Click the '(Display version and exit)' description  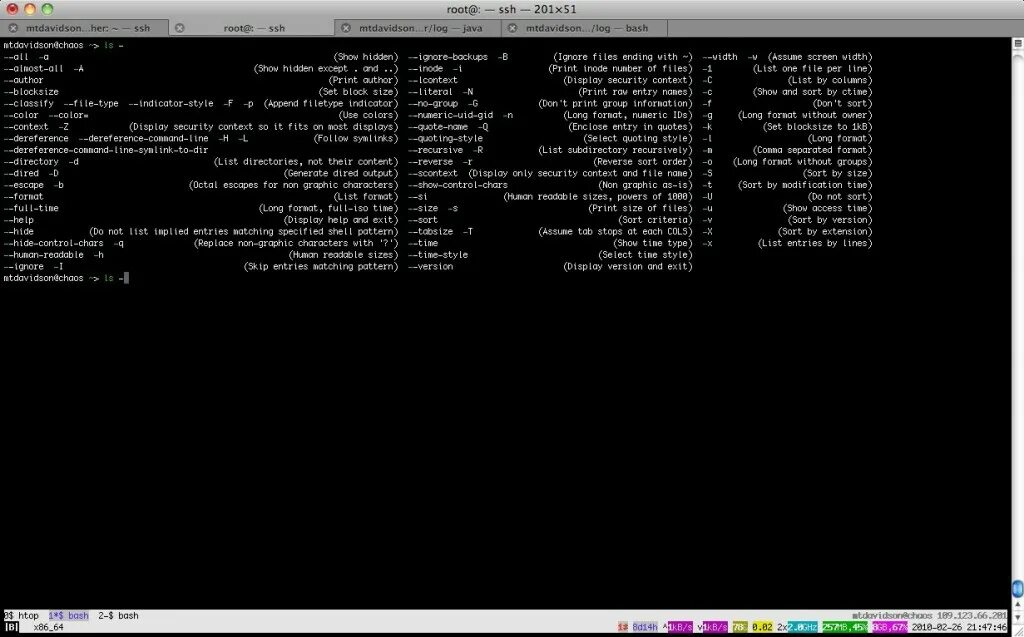(628, 267)
